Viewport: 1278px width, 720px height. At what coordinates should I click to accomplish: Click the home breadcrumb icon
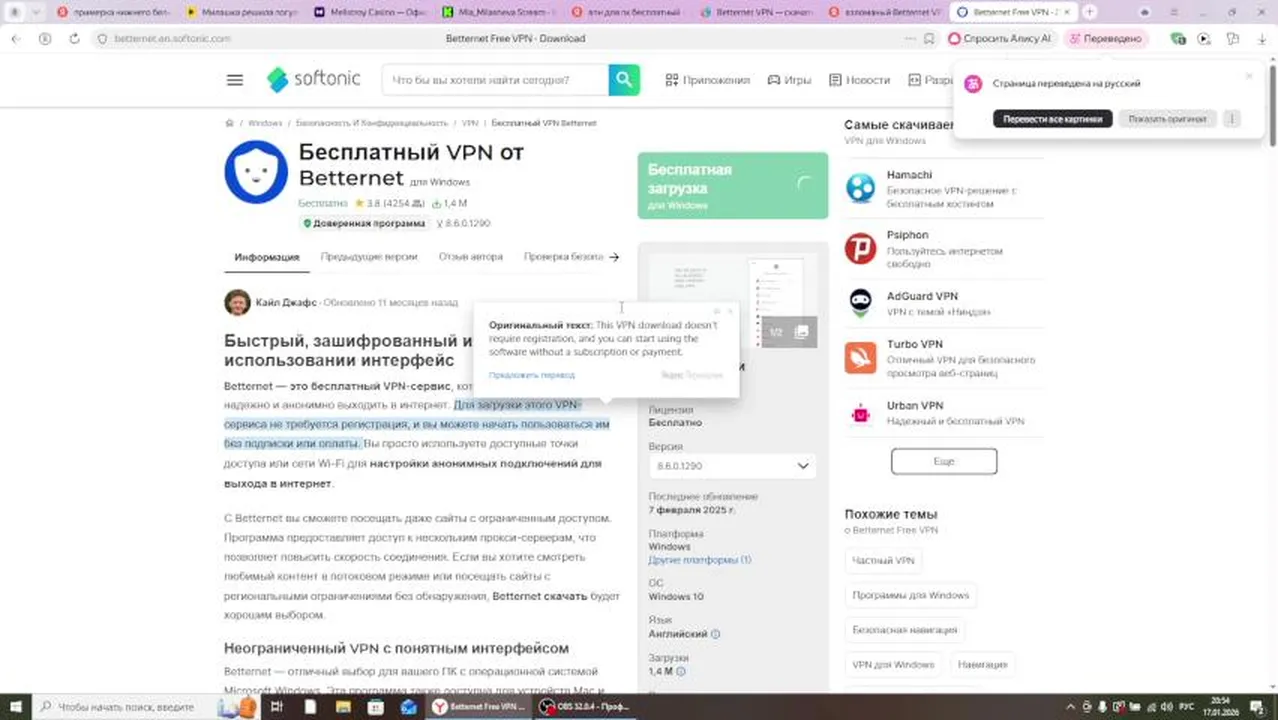coord(229,123)
